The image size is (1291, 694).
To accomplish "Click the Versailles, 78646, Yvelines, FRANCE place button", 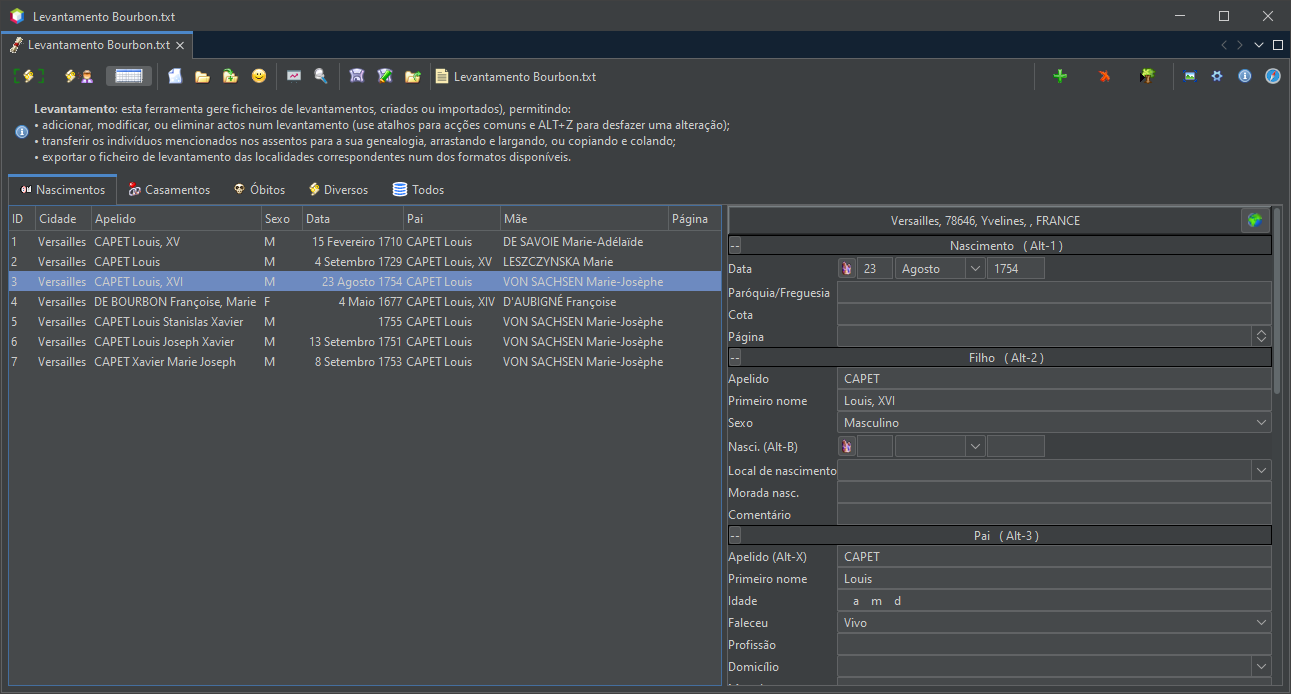I will click(x=985, y=220).
